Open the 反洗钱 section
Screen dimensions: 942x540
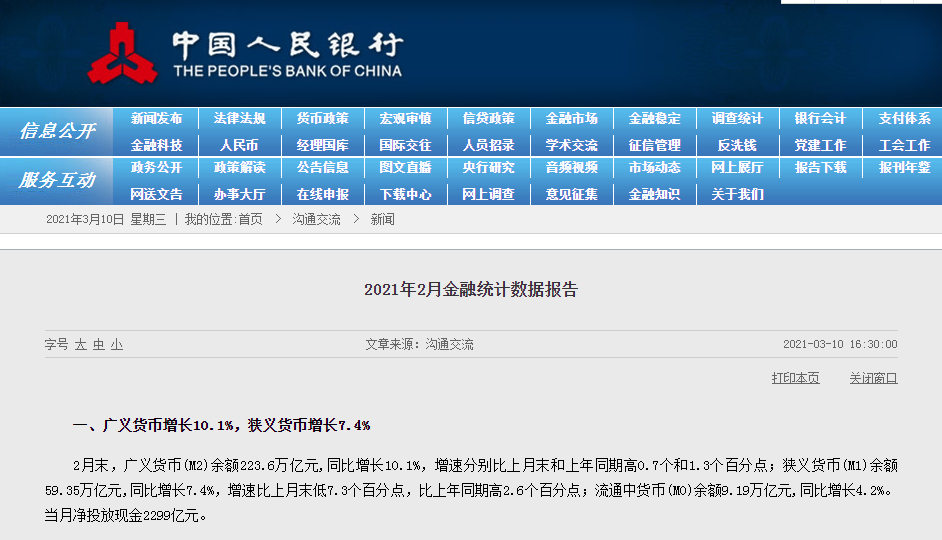point(737,145)
